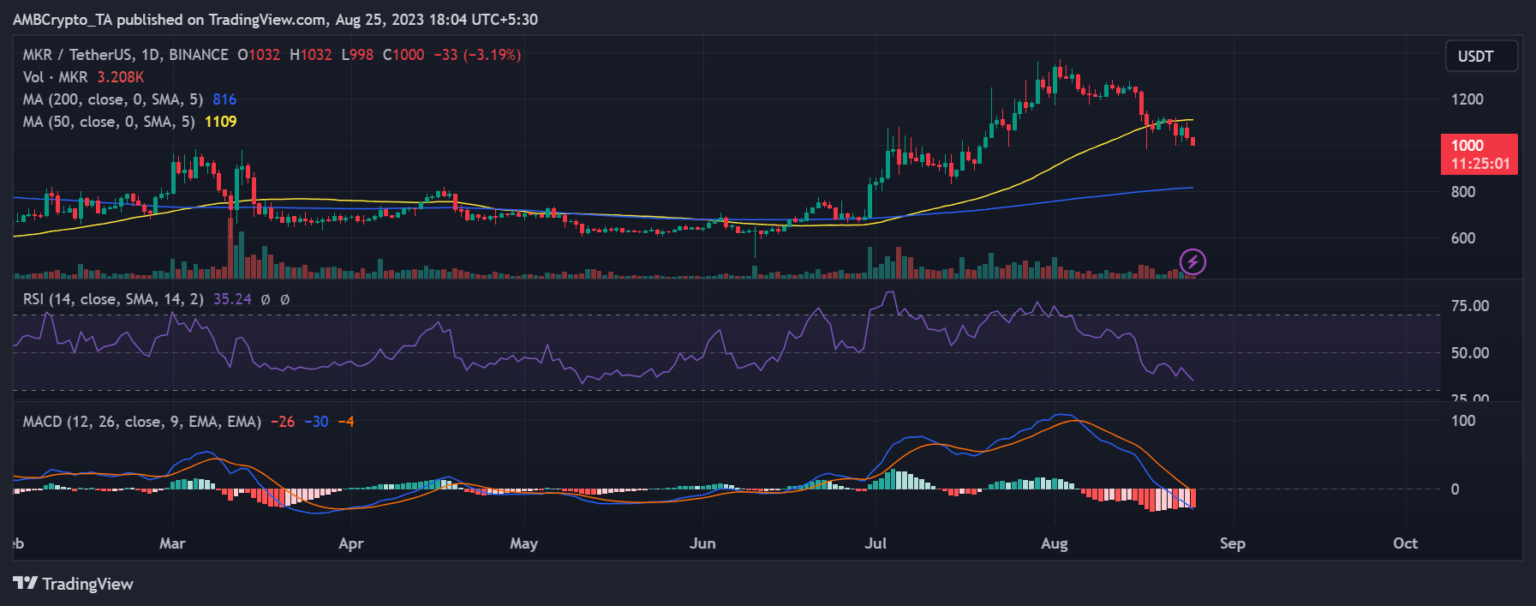Click the blue 816 MA value
The width and height of the screenshot is (1536, 606).
pyautogui.click(x=224, y=99)
